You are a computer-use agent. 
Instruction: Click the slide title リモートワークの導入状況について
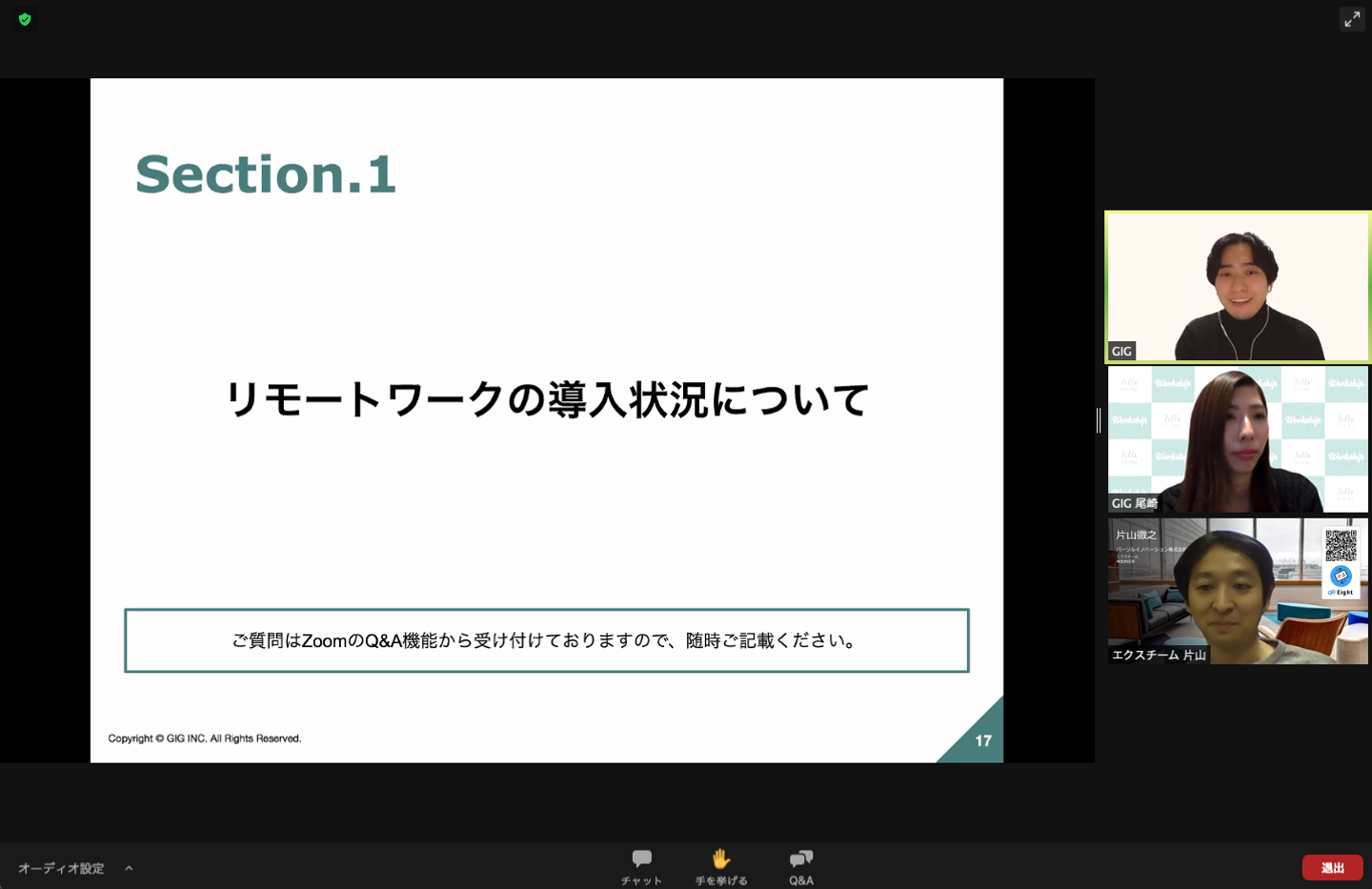point(546,399)
